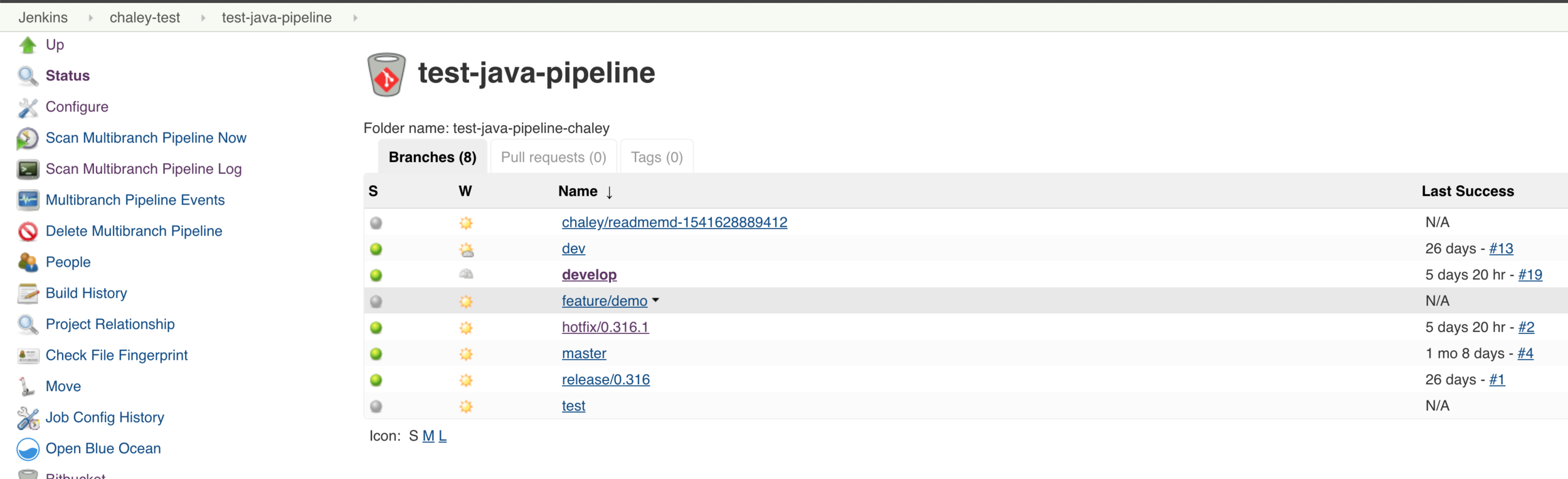Viewport: 1568px width, 479px height.
Task: Click the Scan Multibranch Pipeline Now clock icon
Action: [x=28, y=138]
